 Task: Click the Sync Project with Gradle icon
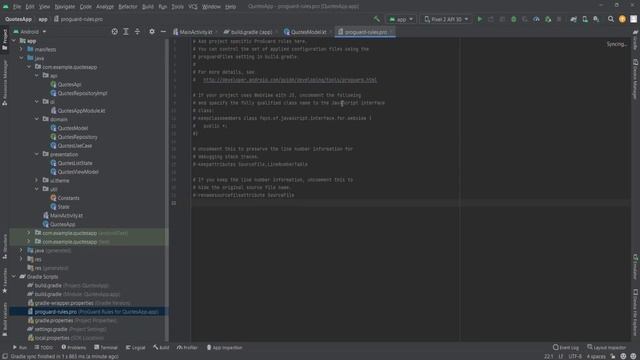[573, 19]
